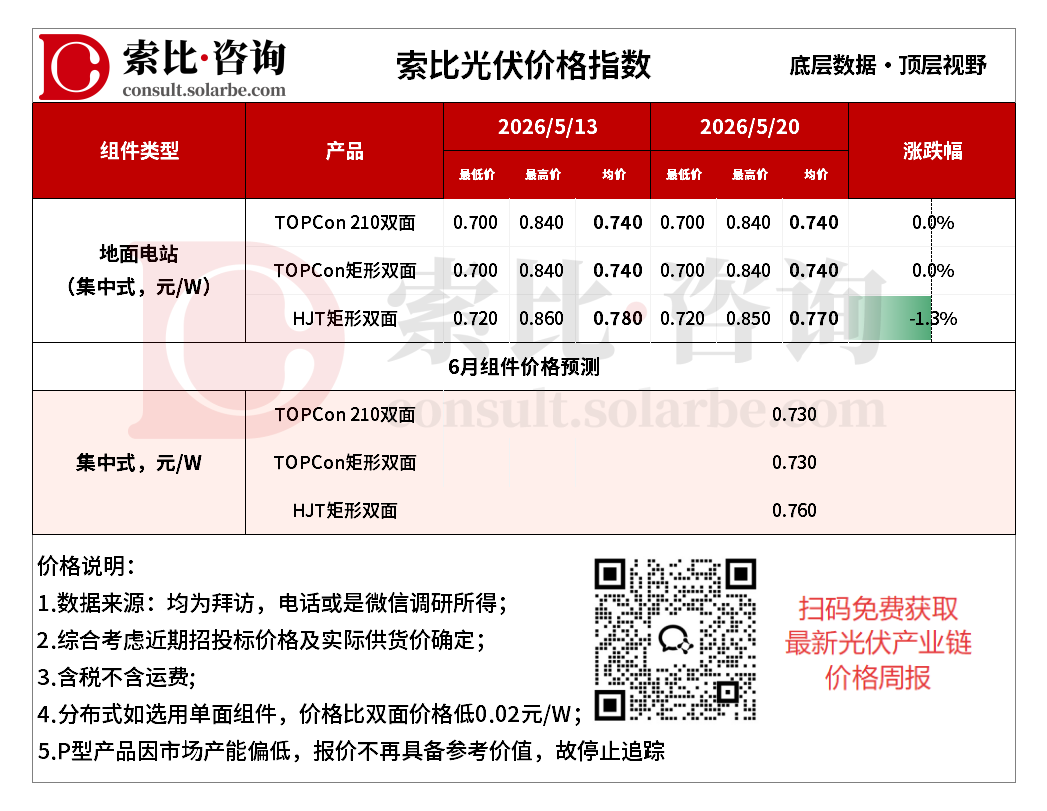This screenshot has height=811, width=1047.
Task: Click HJT矩形双面 in forecast section
Action: (345, 511)
